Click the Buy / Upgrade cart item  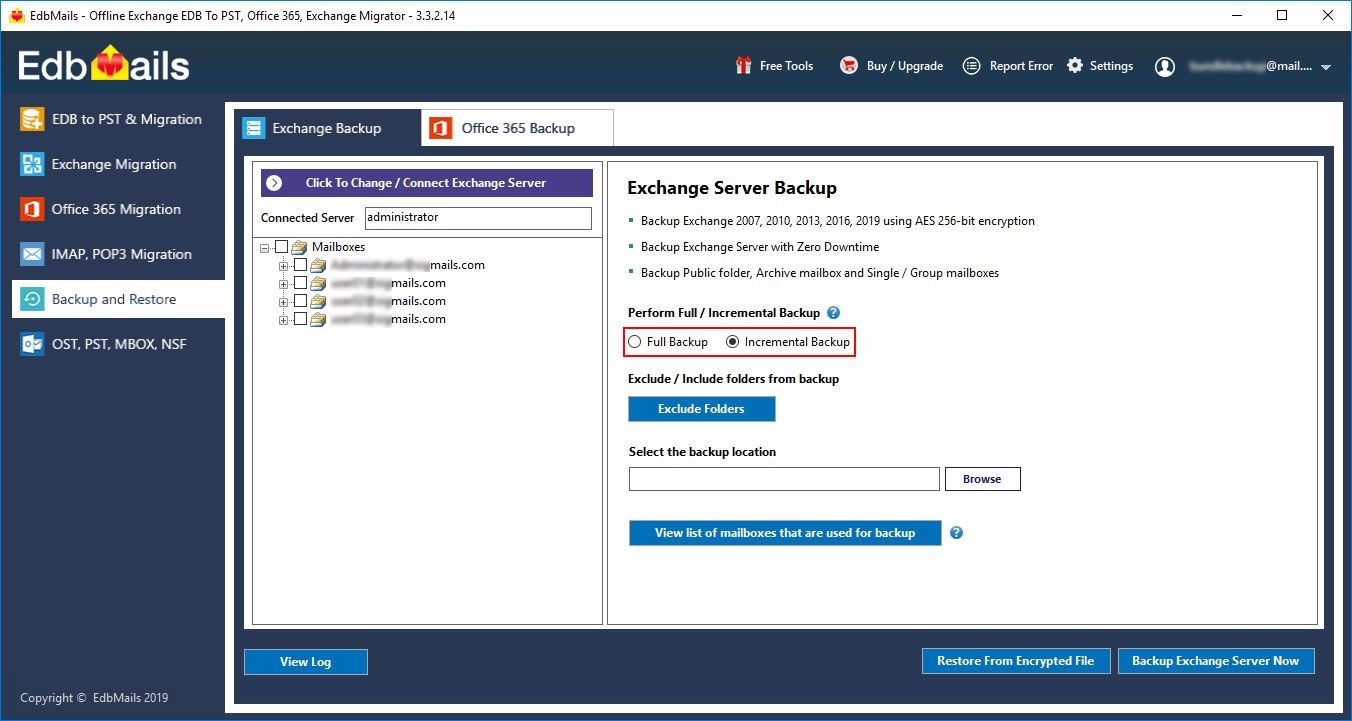[891, 66]
